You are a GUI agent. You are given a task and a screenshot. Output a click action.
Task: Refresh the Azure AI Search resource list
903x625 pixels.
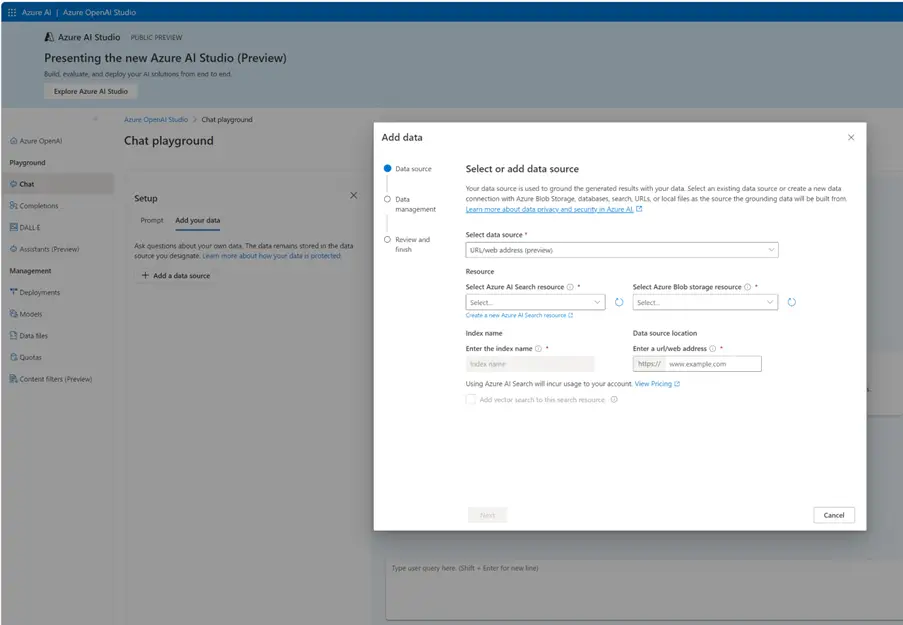(x=619, y=302)
